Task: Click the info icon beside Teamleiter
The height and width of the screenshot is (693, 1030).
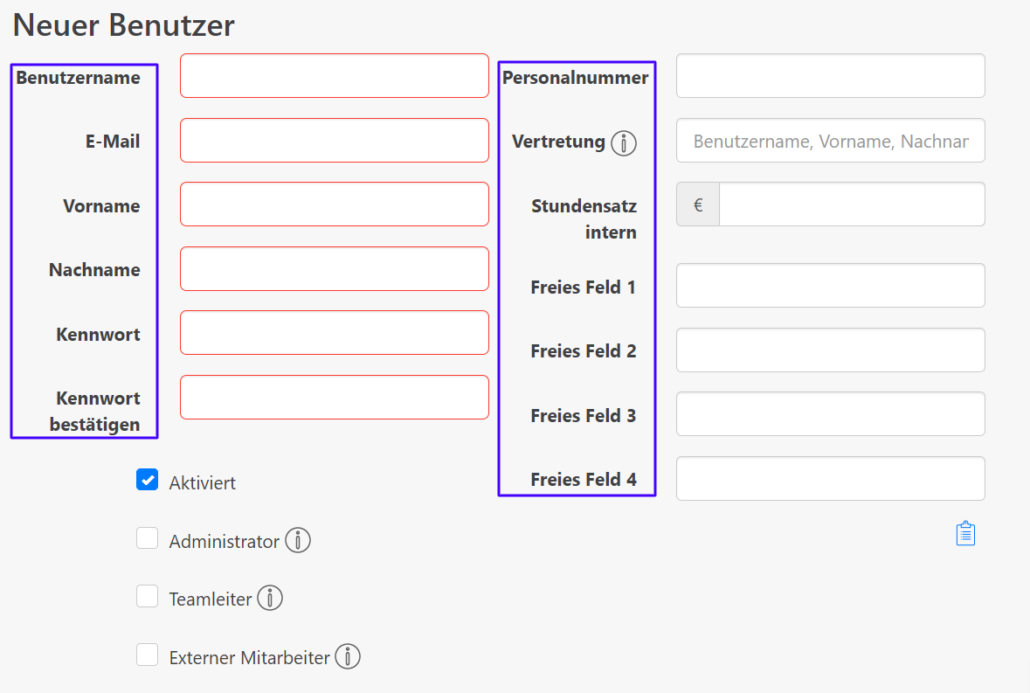Action: point(270,598)
